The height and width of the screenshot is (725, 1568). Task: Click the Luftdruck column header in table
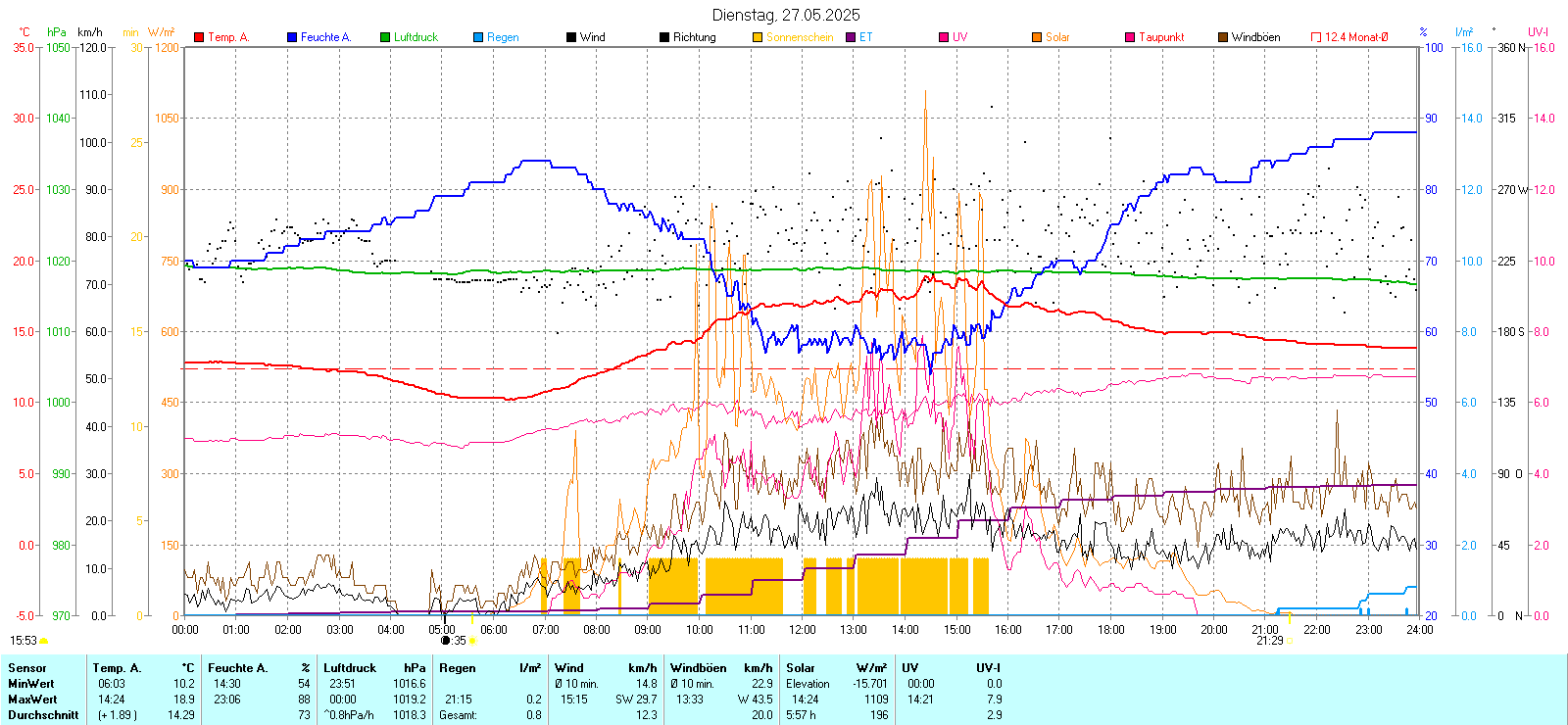pos(350,668)
